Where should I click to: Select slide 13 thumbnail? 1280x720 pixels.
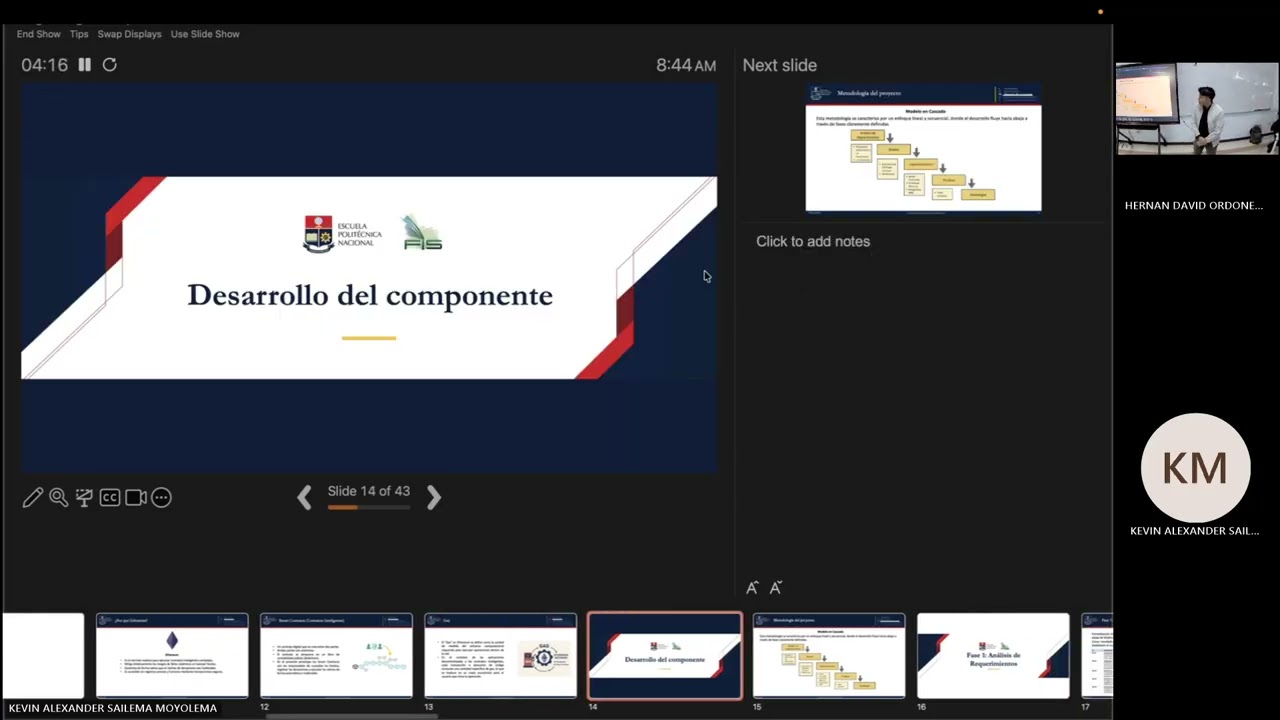[500, 655]
